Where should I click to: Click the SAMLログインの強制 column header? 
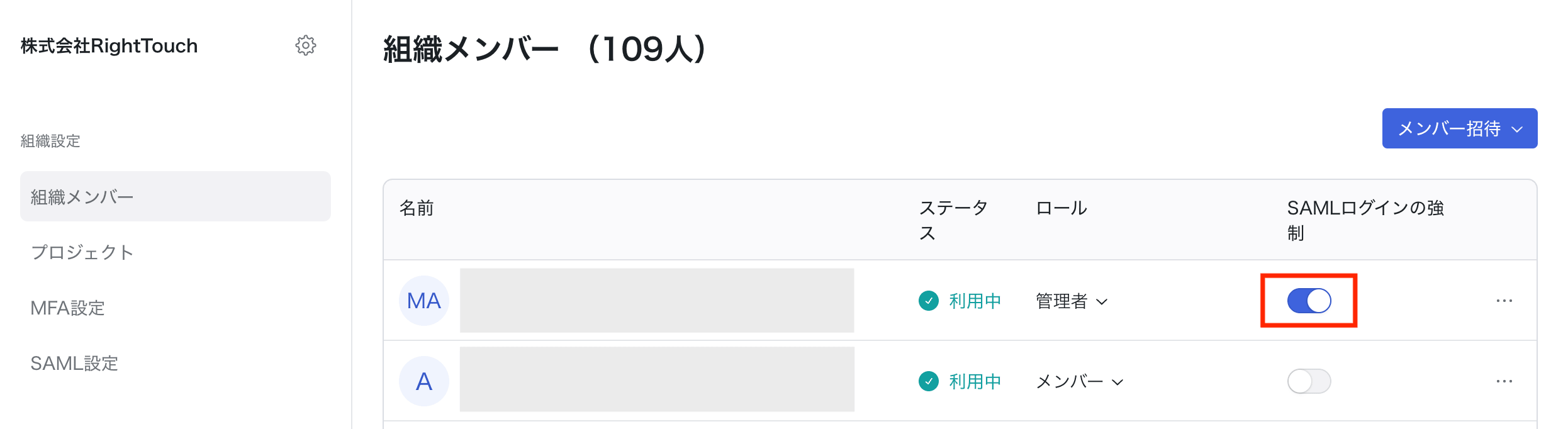click(1365, 220)
